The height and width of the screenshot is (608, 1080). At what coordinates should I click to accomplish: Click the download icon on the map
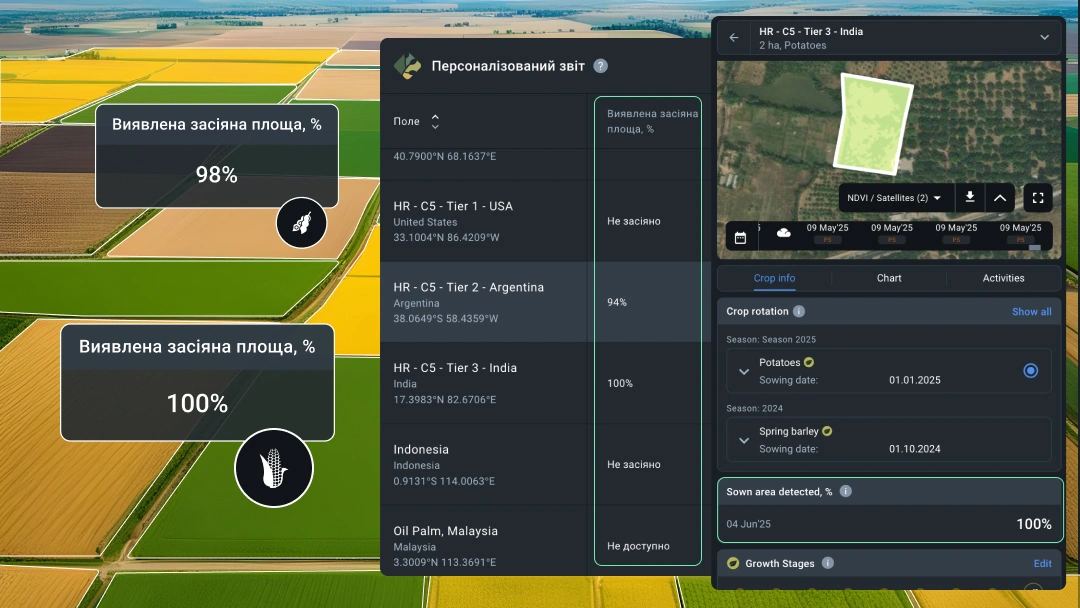point(969,198)
